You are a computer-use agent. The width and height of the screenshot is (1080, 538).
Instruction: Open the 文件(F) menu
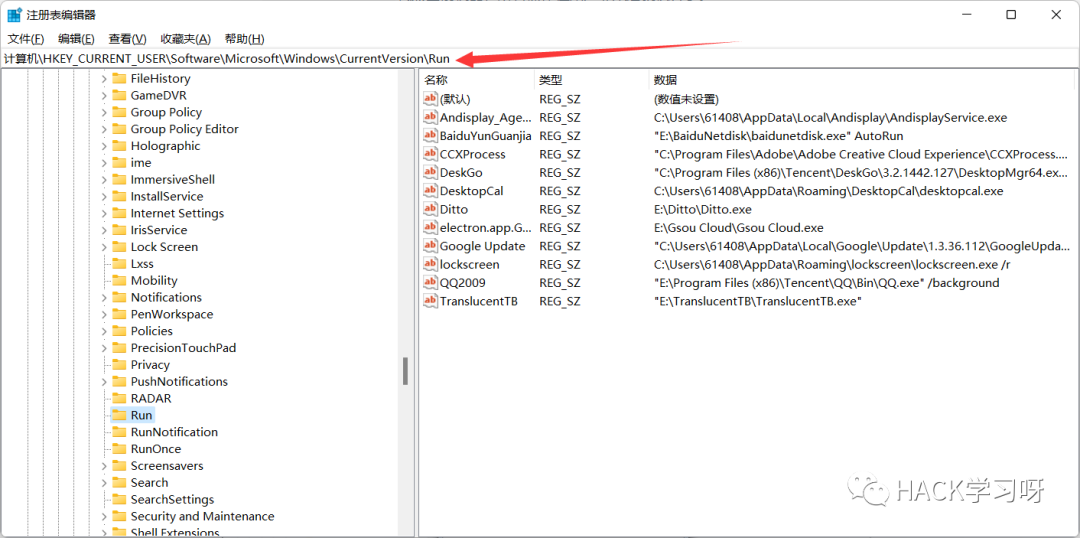tap(26, 39)
